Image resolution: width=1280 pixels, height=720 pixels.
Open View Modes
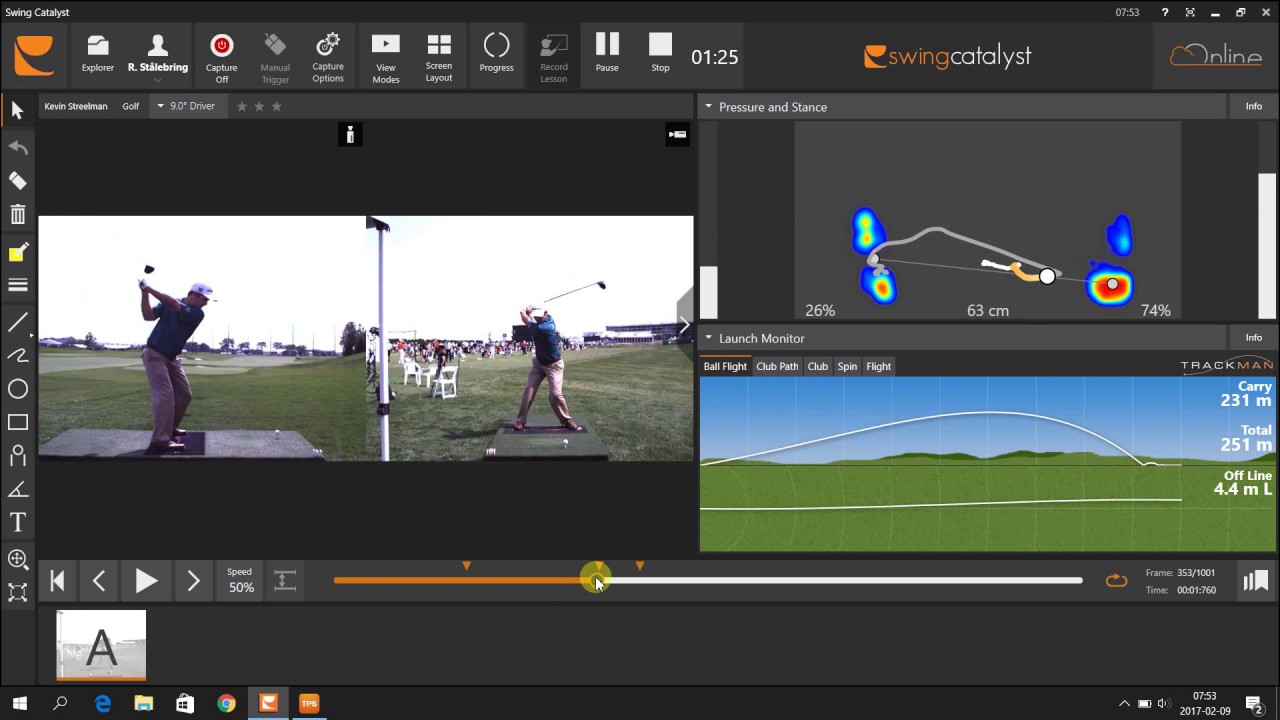tap(386, 56)
